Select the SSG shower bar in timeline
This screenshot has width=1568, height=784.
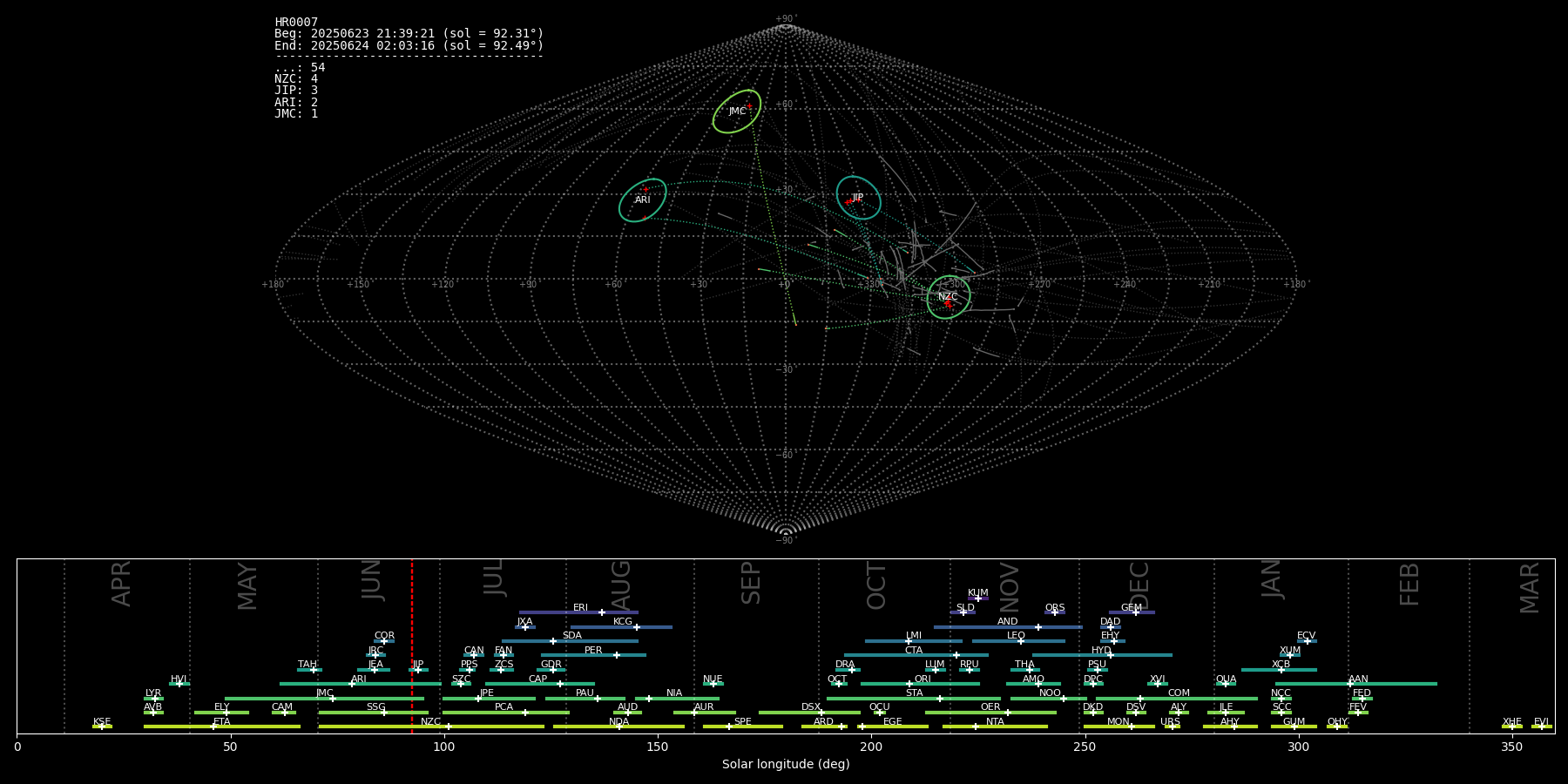(374, 713)
